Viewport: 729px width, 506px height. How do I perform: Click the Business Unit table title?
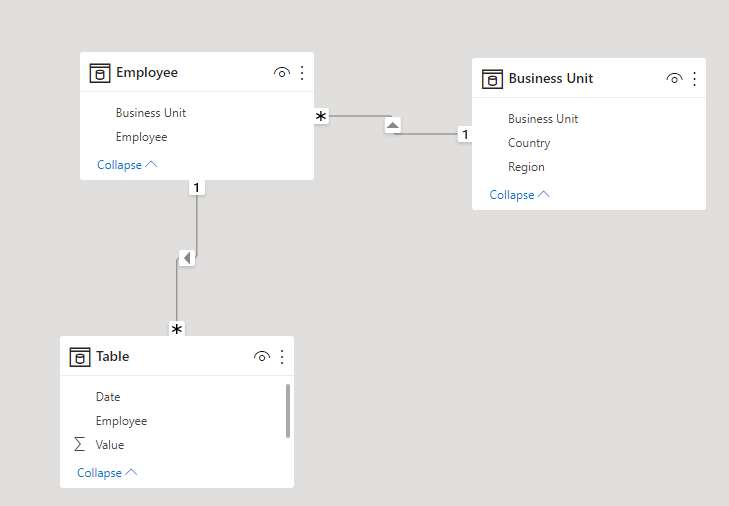[551, 78]
